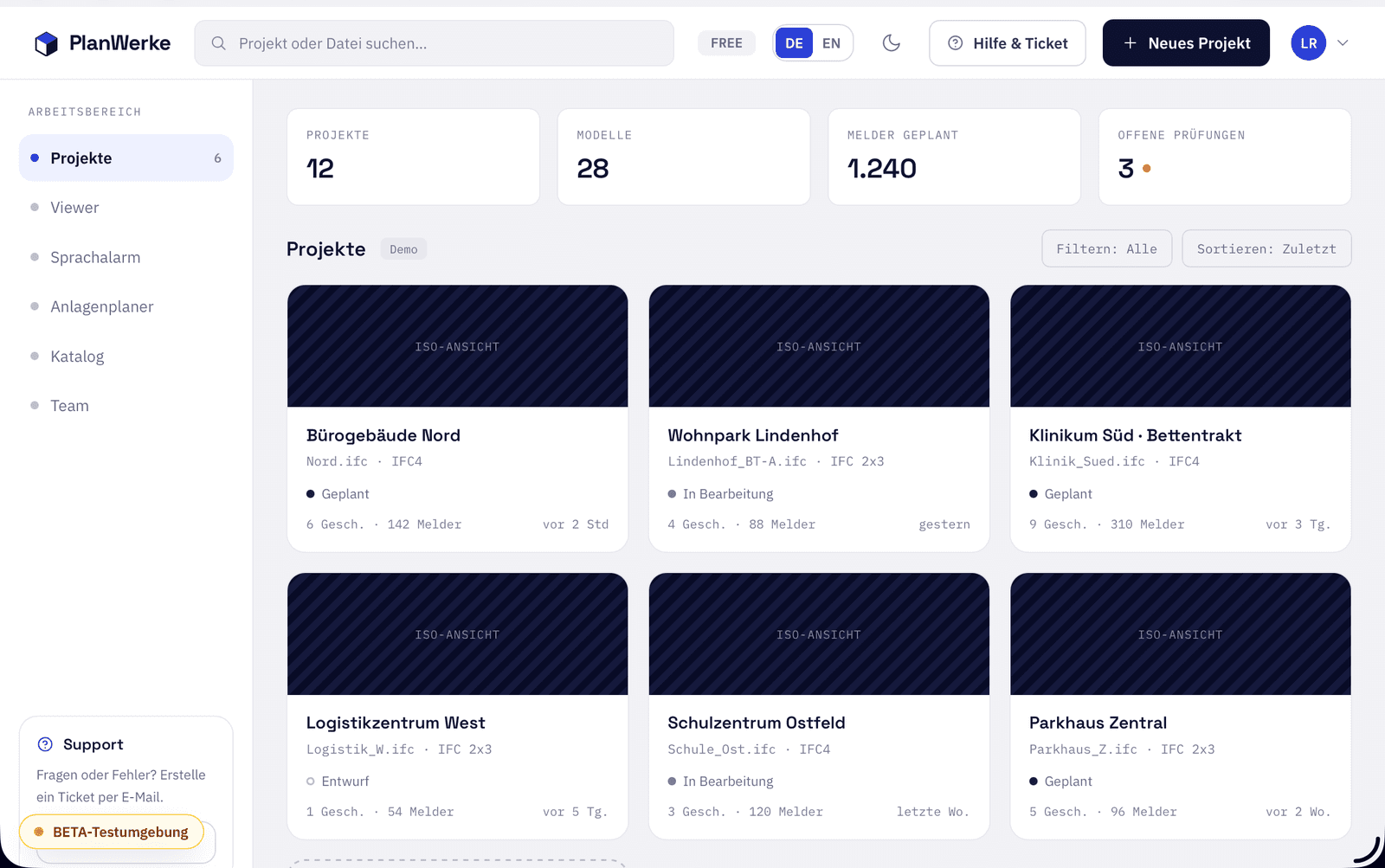
Task: Create a Neues Projekt
Action: pyautogui.click(x=1186, y=43)
